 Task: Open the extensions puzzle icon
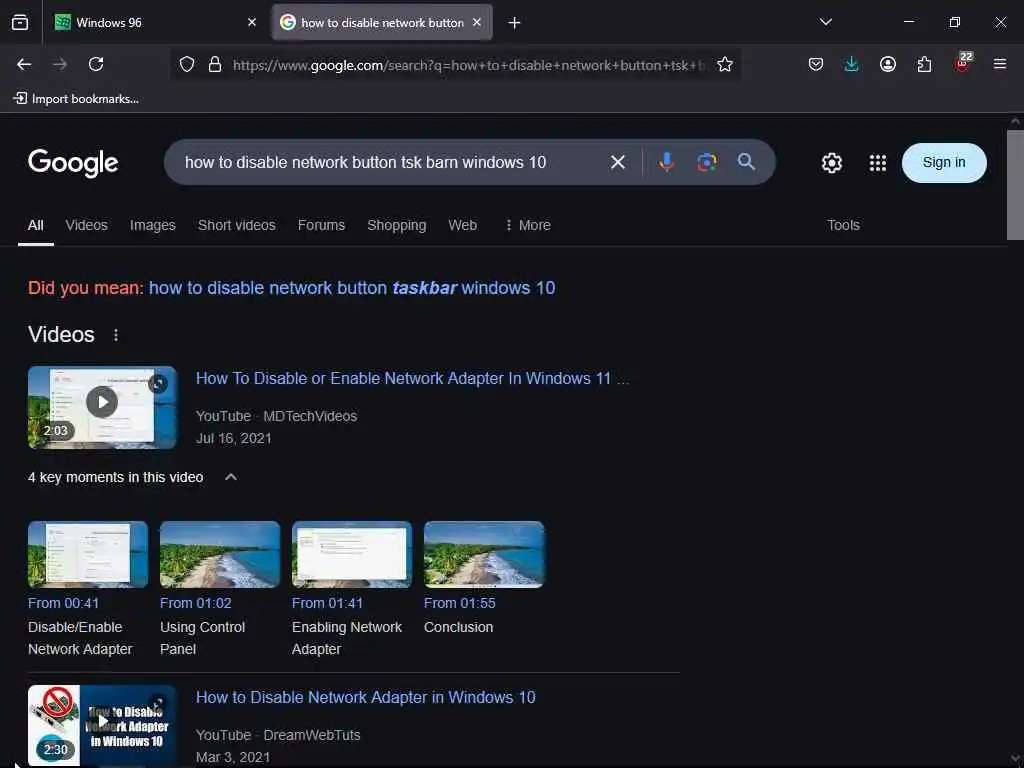924,64
